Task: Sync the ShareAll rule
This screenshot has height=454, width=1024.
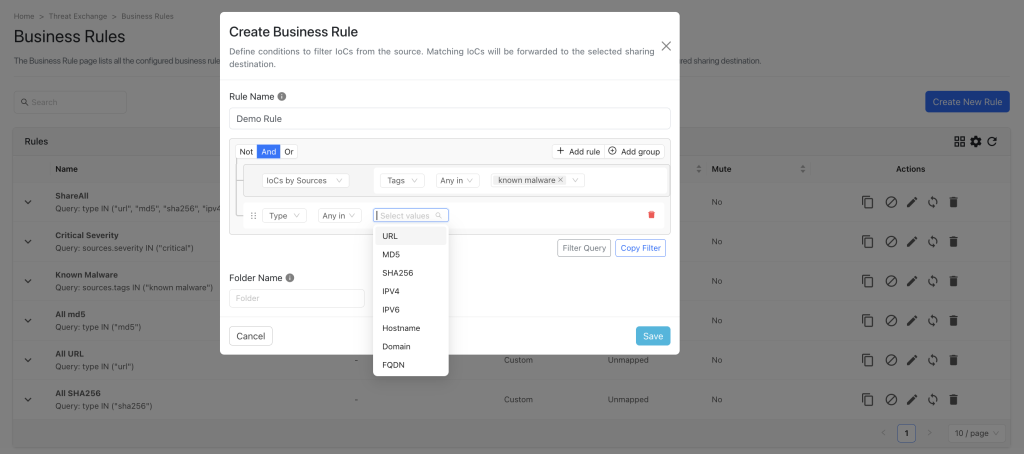Action: [933, 203]
